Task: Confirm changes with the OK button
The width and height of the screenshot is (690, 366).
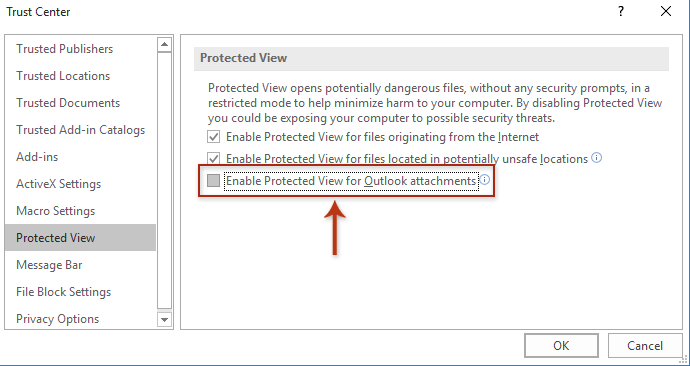Action: 561,345
